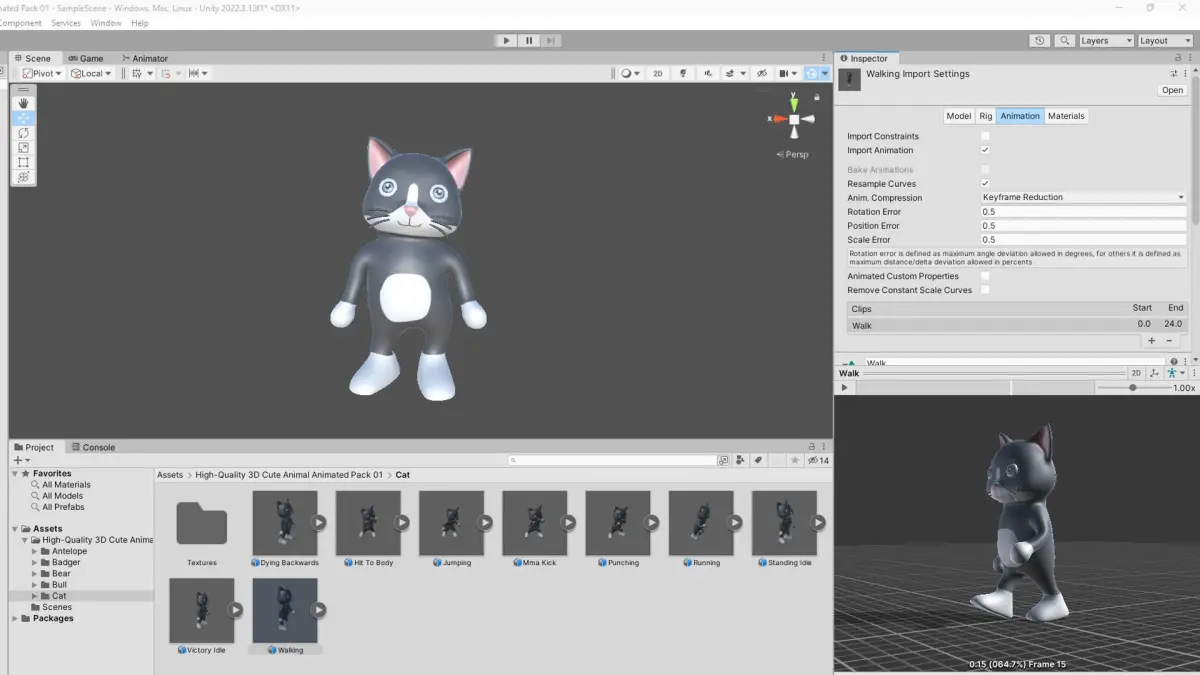Screen dimensions: 1200x675
Task: Select the Running animation asset
Action: point(701,530)
